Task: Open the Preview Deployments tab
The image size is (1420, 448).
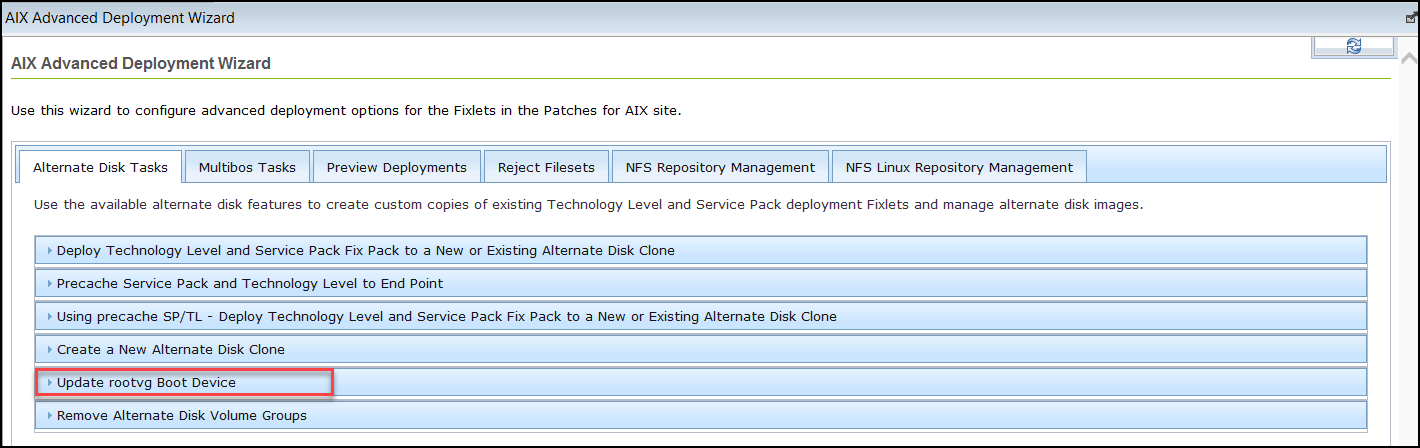Action: pos(397,167)
